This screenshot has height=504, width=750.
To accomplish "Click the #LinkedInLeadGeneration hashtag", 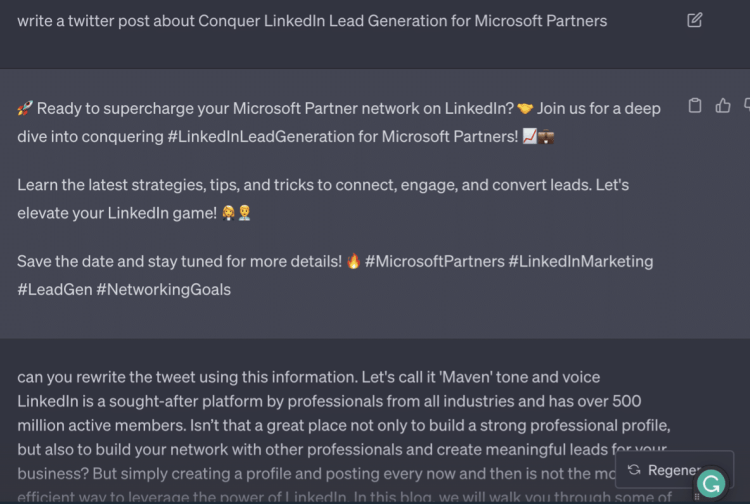I will [x=261, y=137].
